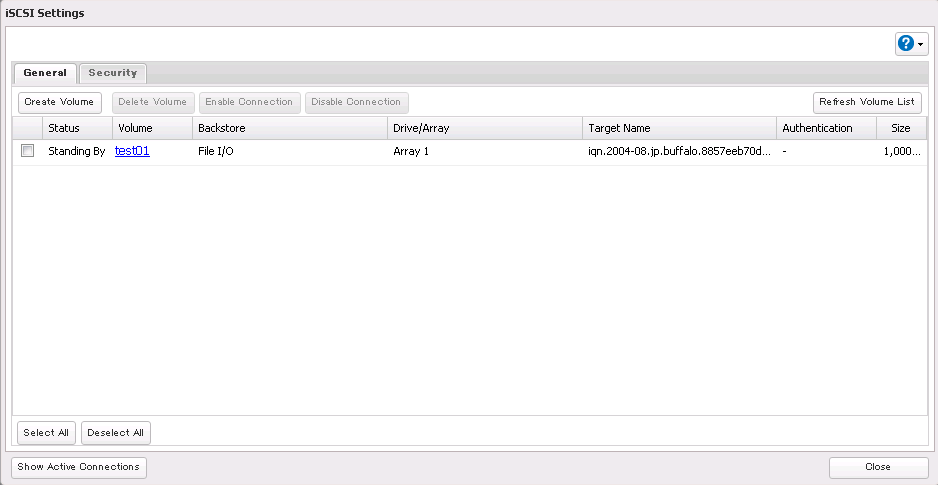This screenshot has height=485, width=938.
Task: Expand the help menu dropdown arrow
Action: coord(920,44)
